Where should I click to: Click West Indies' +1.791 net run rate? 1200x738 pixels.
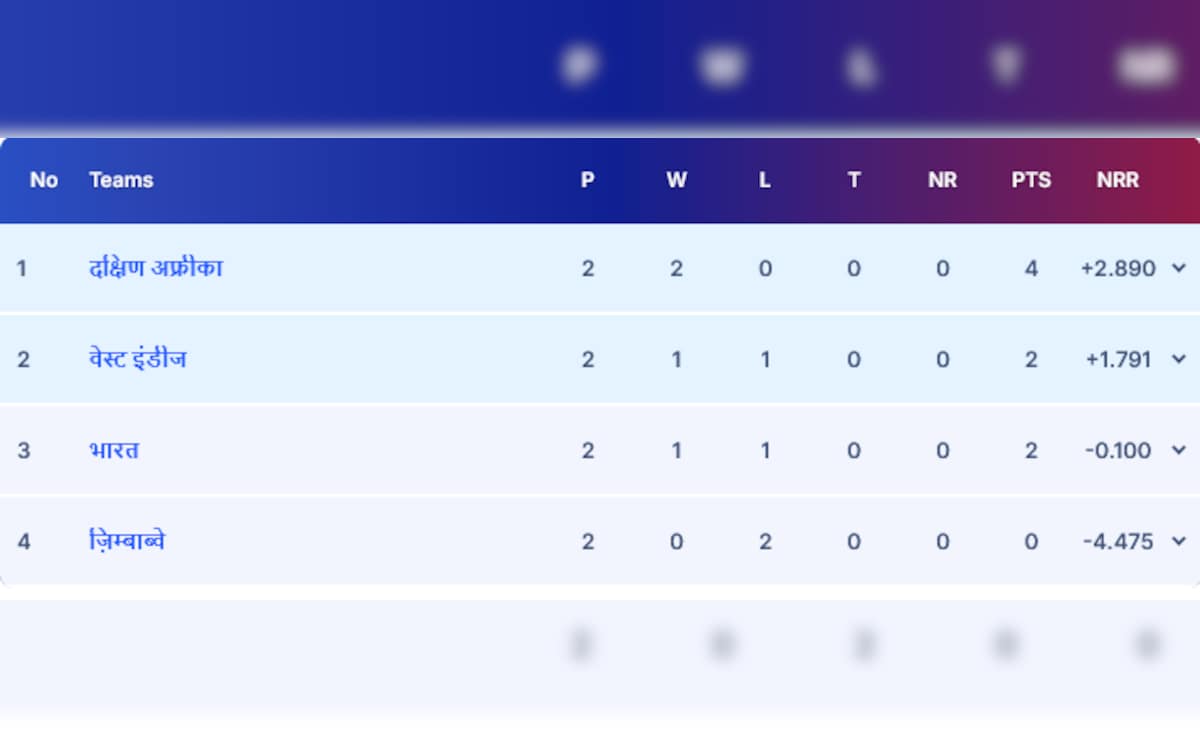1119,359
